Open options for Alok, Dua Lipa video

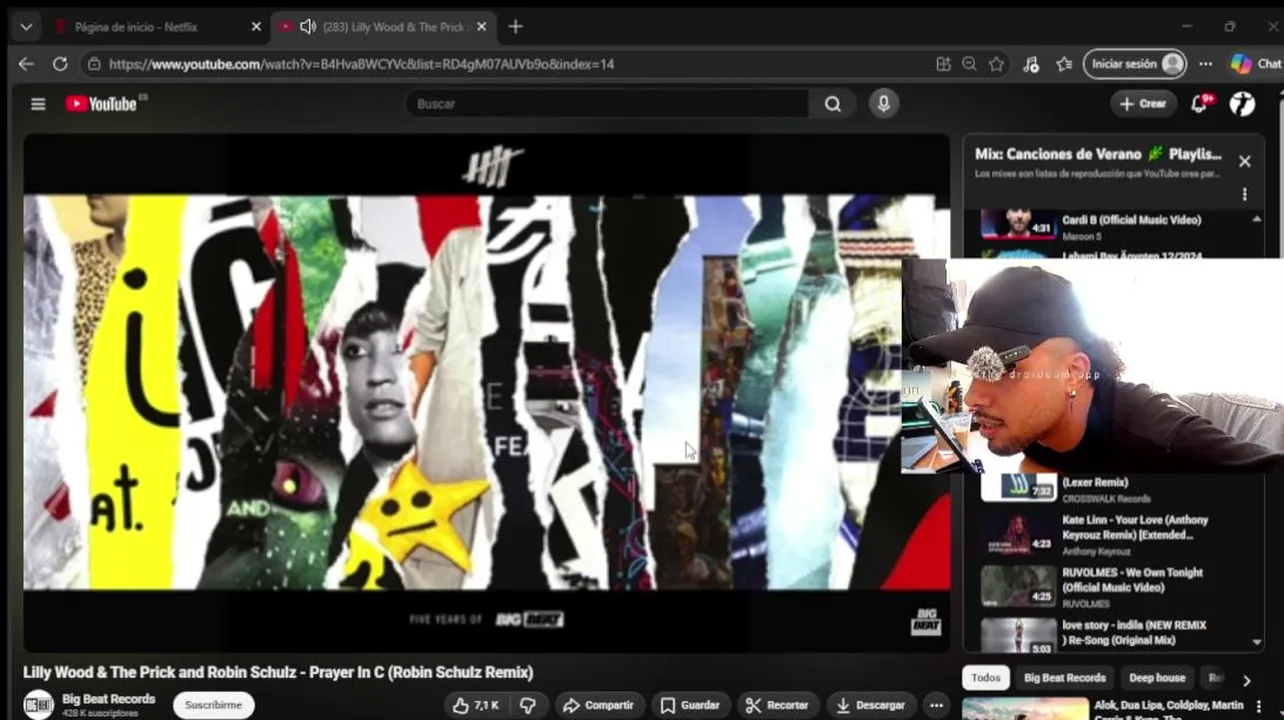click(1258, 706)
